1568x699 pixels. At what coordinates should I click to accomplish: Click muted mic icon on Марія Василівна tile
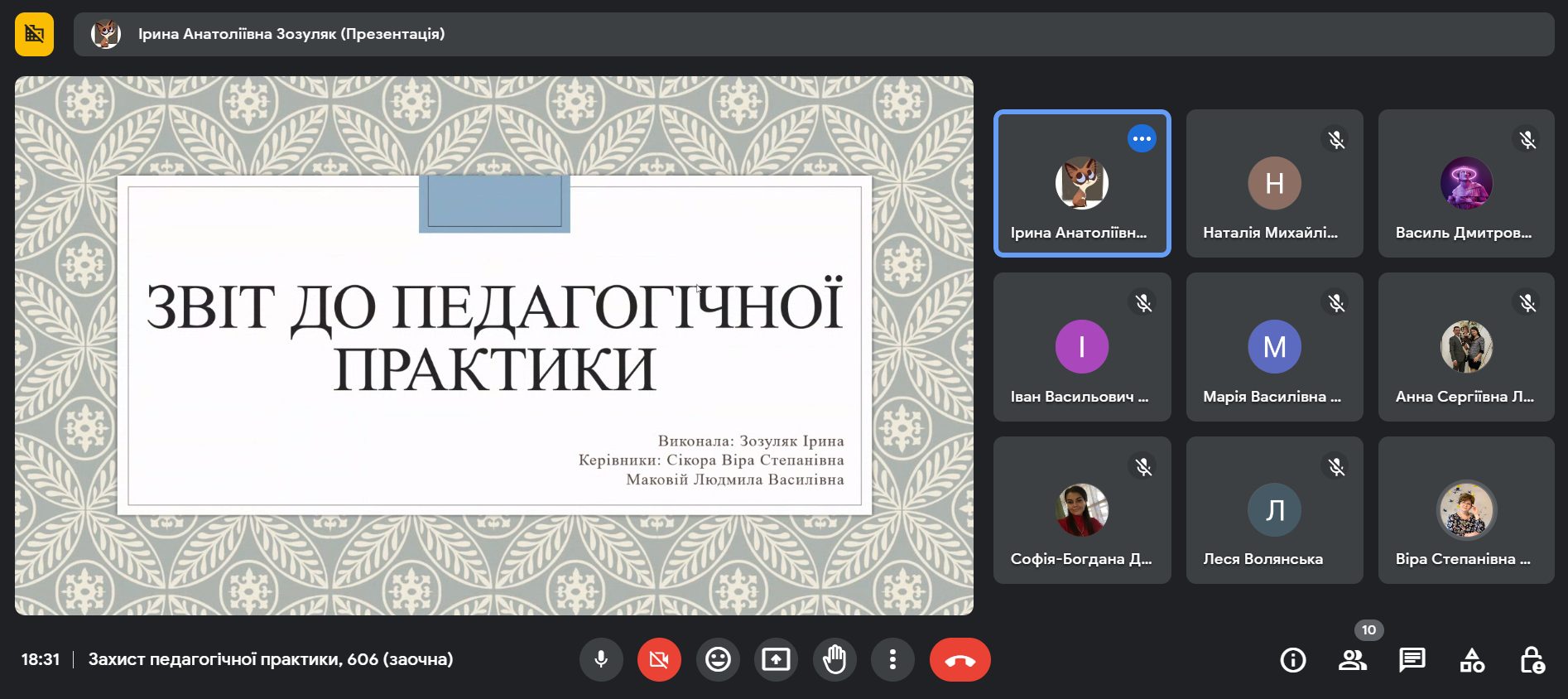point(1336,303)
